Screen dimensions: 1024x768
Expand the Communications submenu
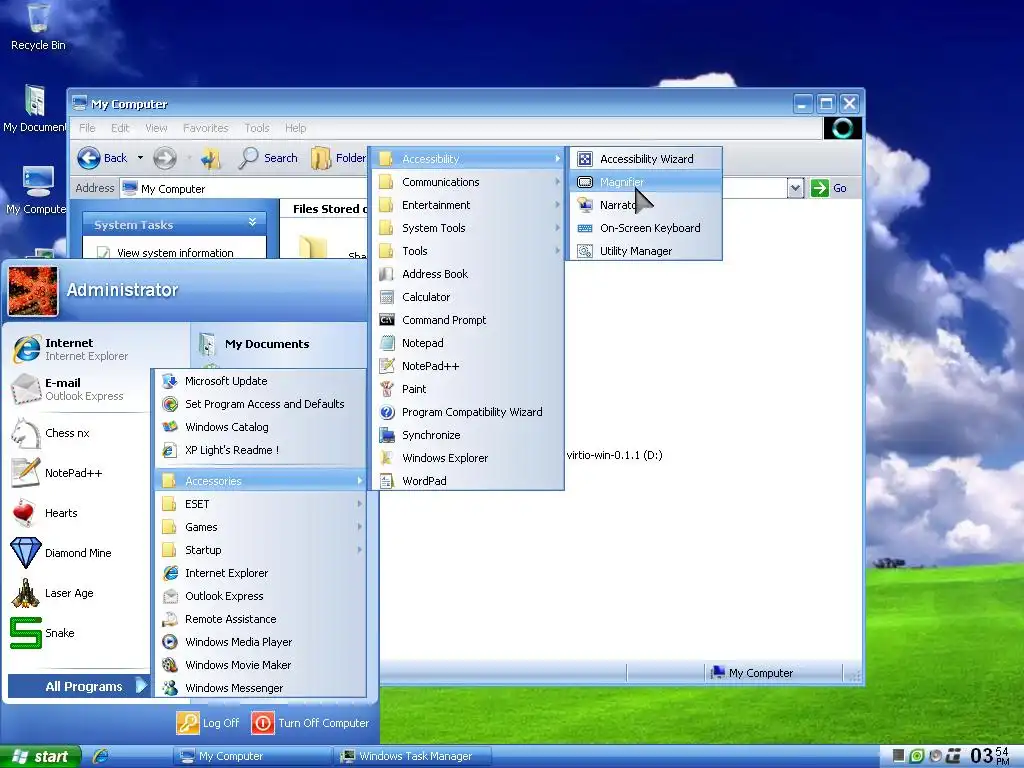click(x=468, y=182)
